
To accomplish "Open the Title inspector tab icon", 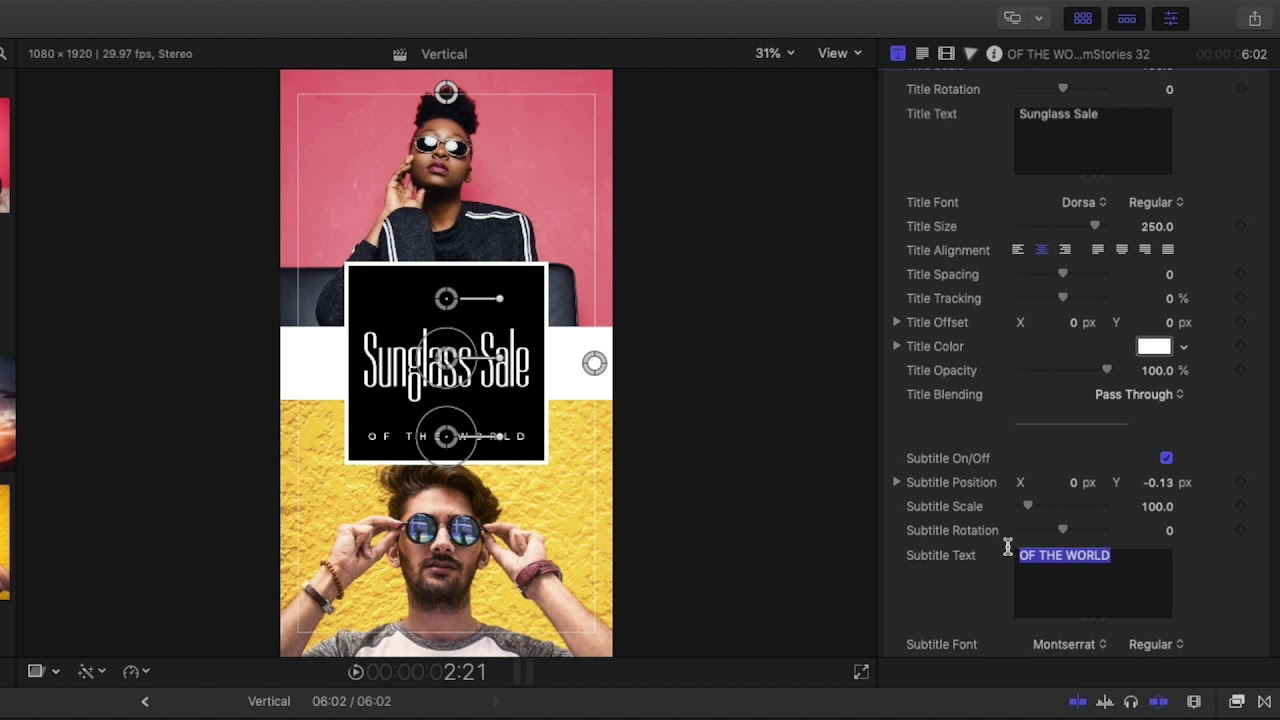I will [x=898, y=54].
